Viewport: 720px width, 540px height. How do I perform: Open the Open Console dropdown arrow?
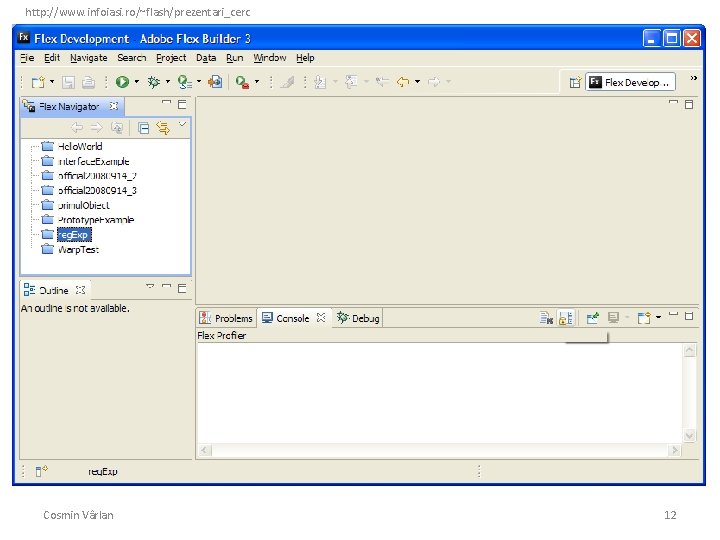pyautogui.click(x=658, y=317)
